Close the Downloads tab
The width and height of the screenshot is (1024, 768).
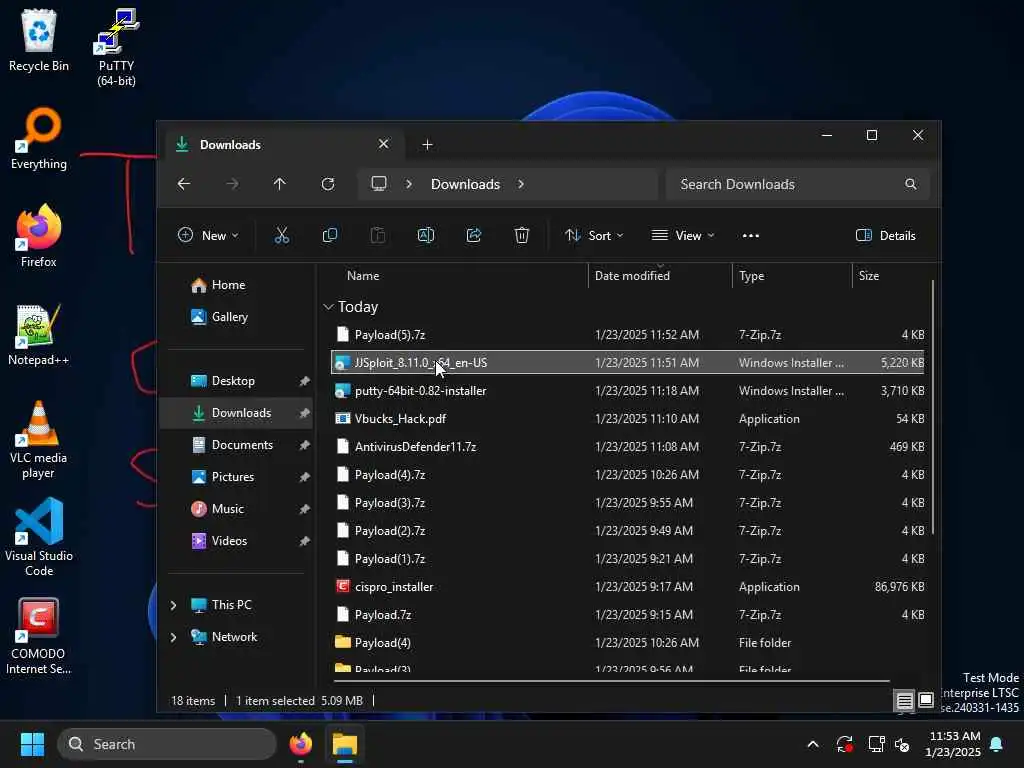click(x=383, y=144)
